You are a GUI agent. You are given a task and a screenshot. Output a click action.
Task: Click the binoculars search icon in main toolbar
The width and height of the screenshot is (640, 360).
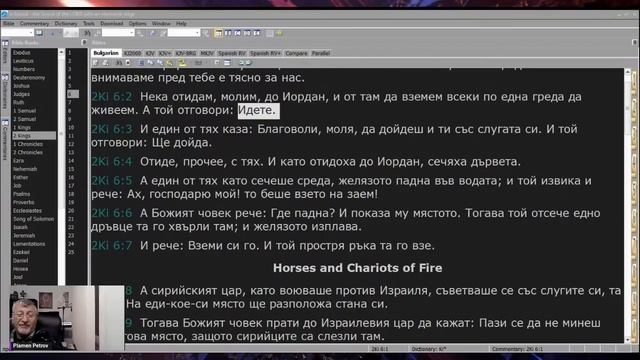(x=87, y=33)
